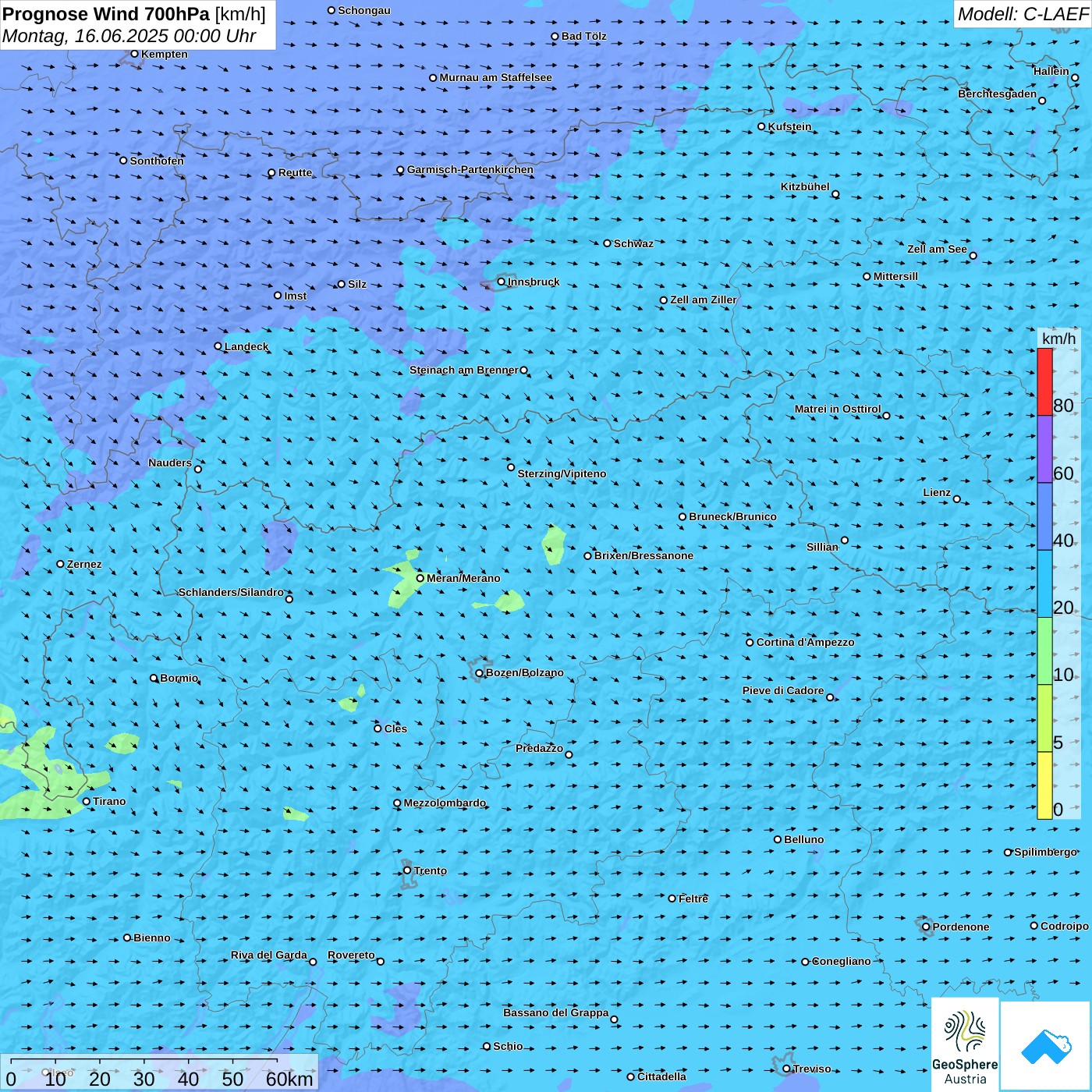
Task: Click the 'Bad Tölz' city label
Action: pyautogui.click(x=583, y=36)
